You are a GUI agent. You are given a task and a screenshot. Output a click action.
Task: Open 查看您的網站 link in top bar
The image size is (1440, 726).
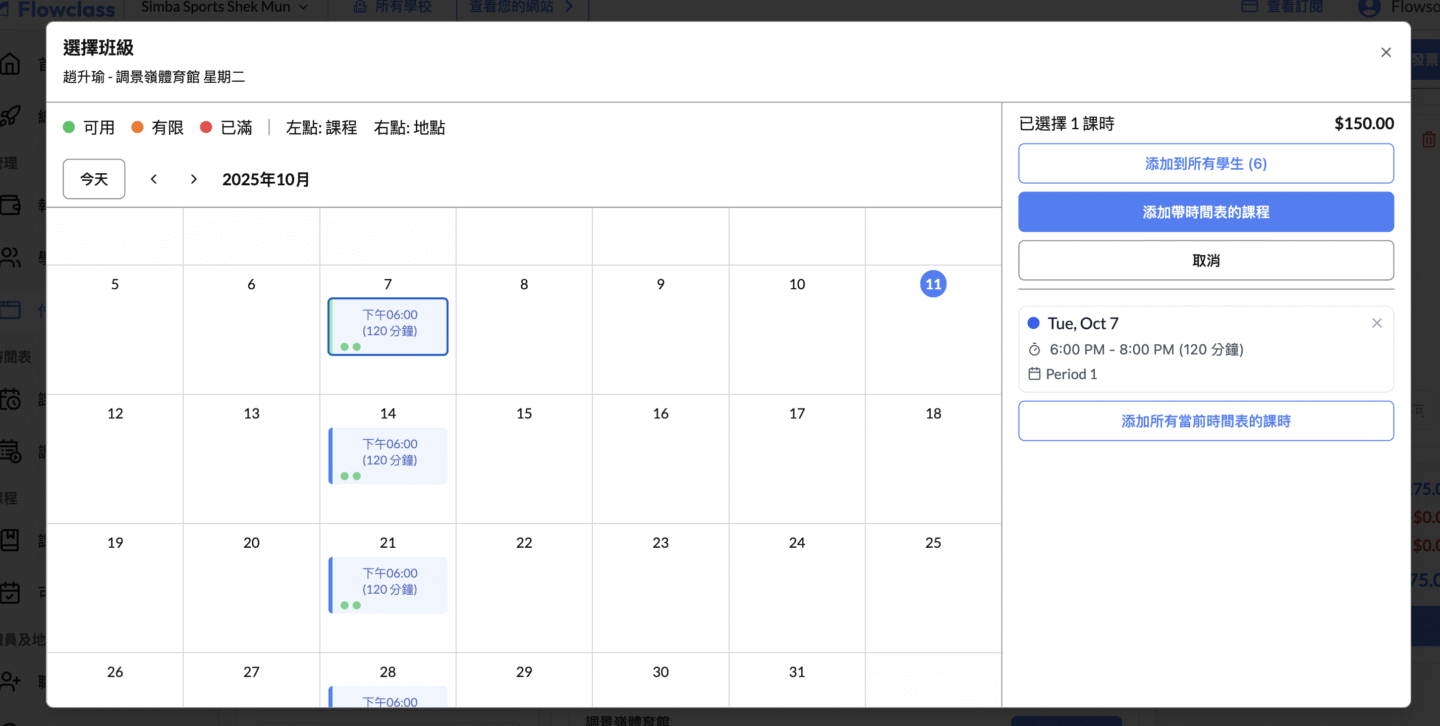[x=521, y=8]
